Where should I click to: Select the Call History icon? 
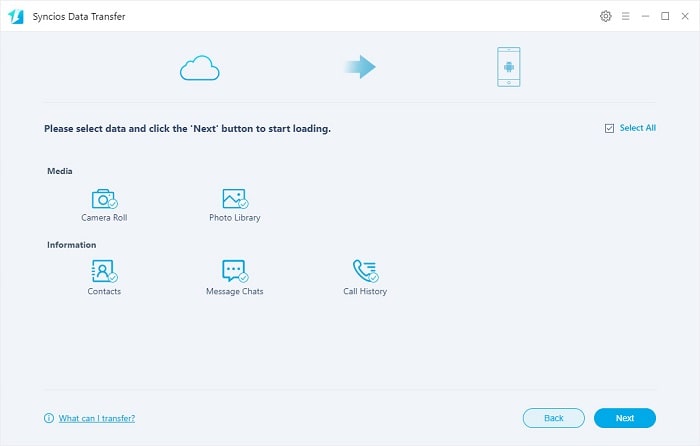click(365, 271)
